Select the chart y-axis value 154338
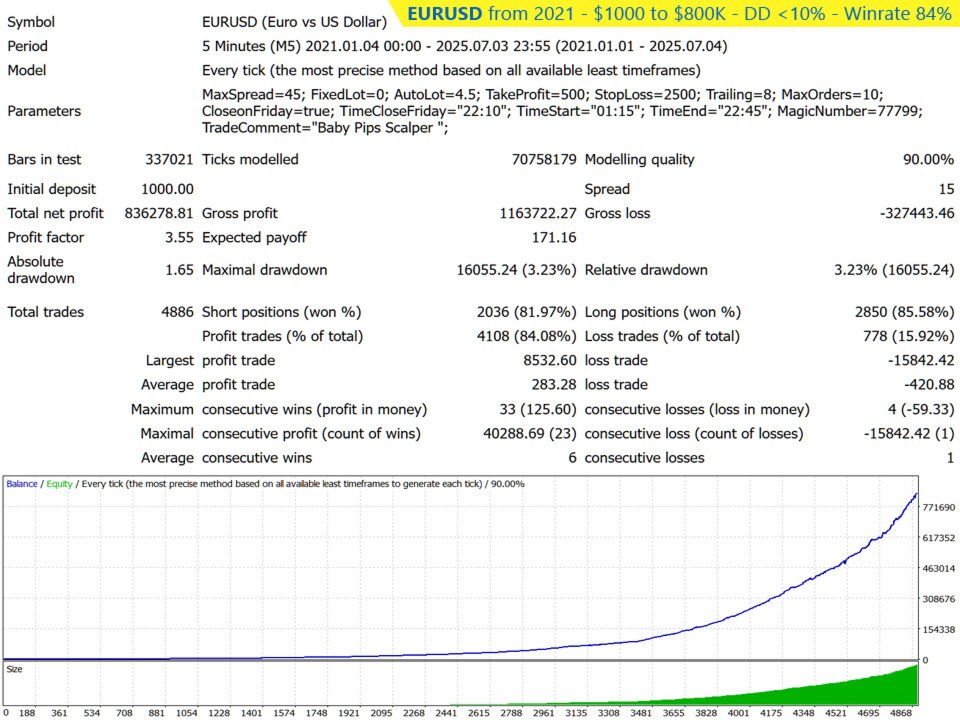This screenshot has height=720, width=960. coord(939,630)
